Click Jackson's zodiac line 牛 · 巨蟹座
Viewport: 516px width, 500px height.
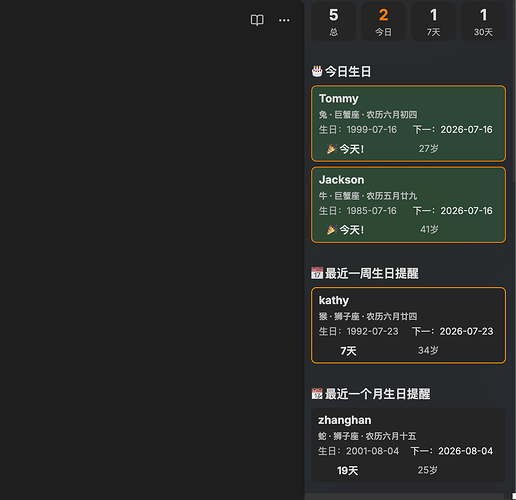click(x=339, y=196)
